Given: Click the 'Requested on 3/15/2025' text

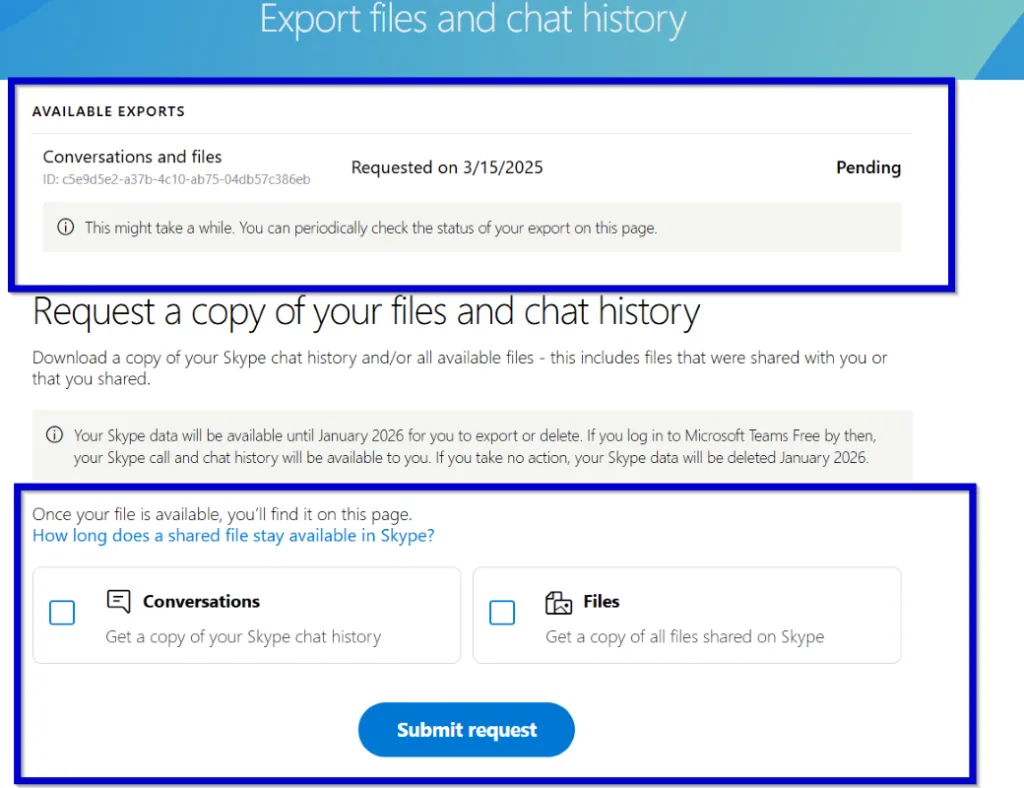Looking at the screenshot, I should click(x=447, y=168).
